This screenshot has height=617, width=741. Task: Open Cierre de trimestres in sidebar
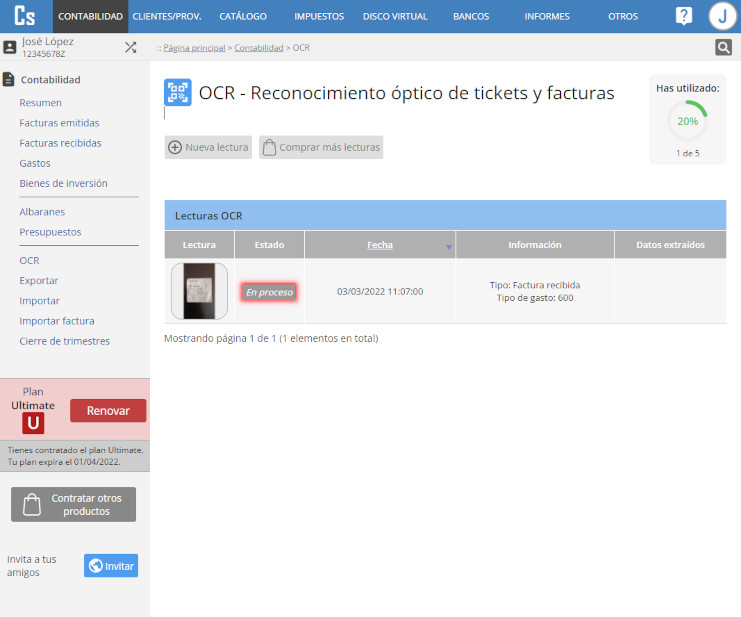(65, 341)
